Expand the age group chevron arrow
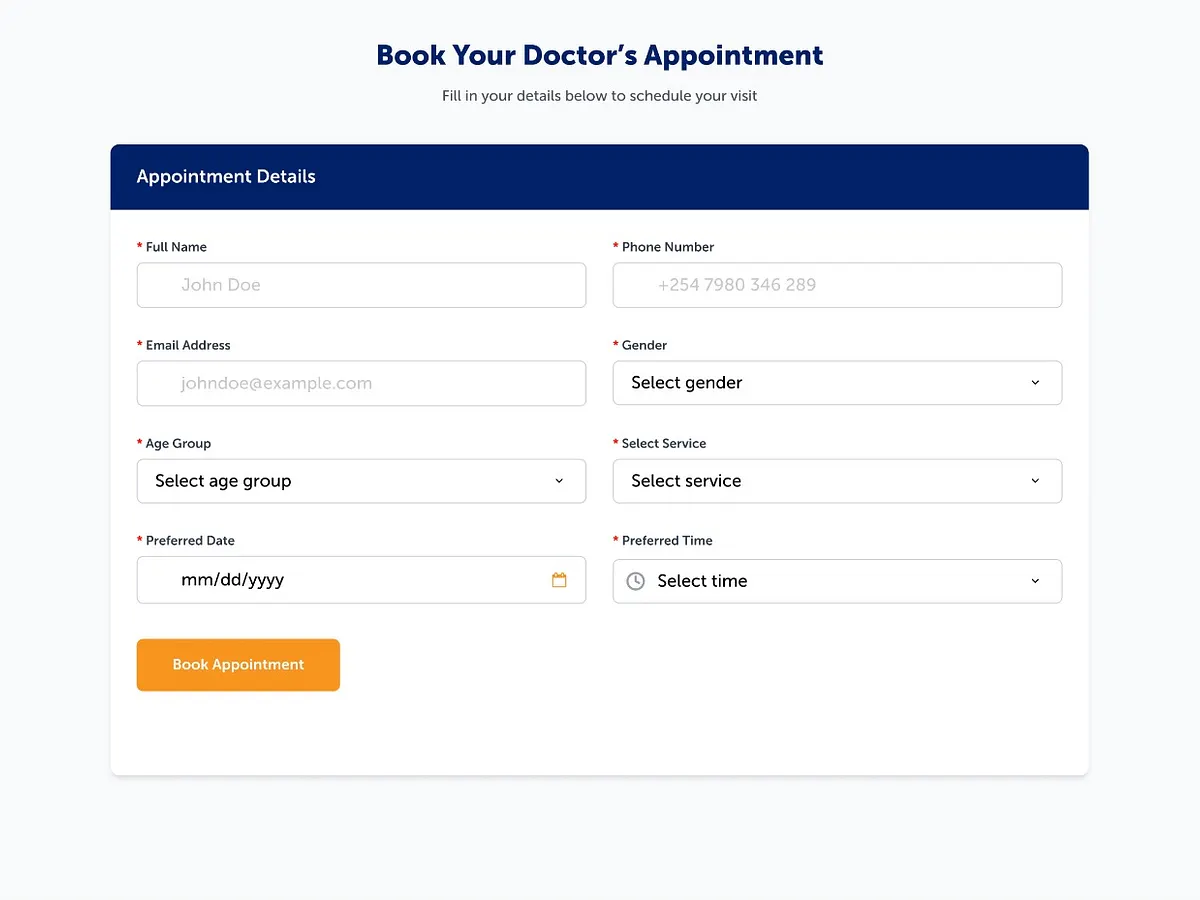The height and width of the screenshot is (900, 1200). pos(559,481)
